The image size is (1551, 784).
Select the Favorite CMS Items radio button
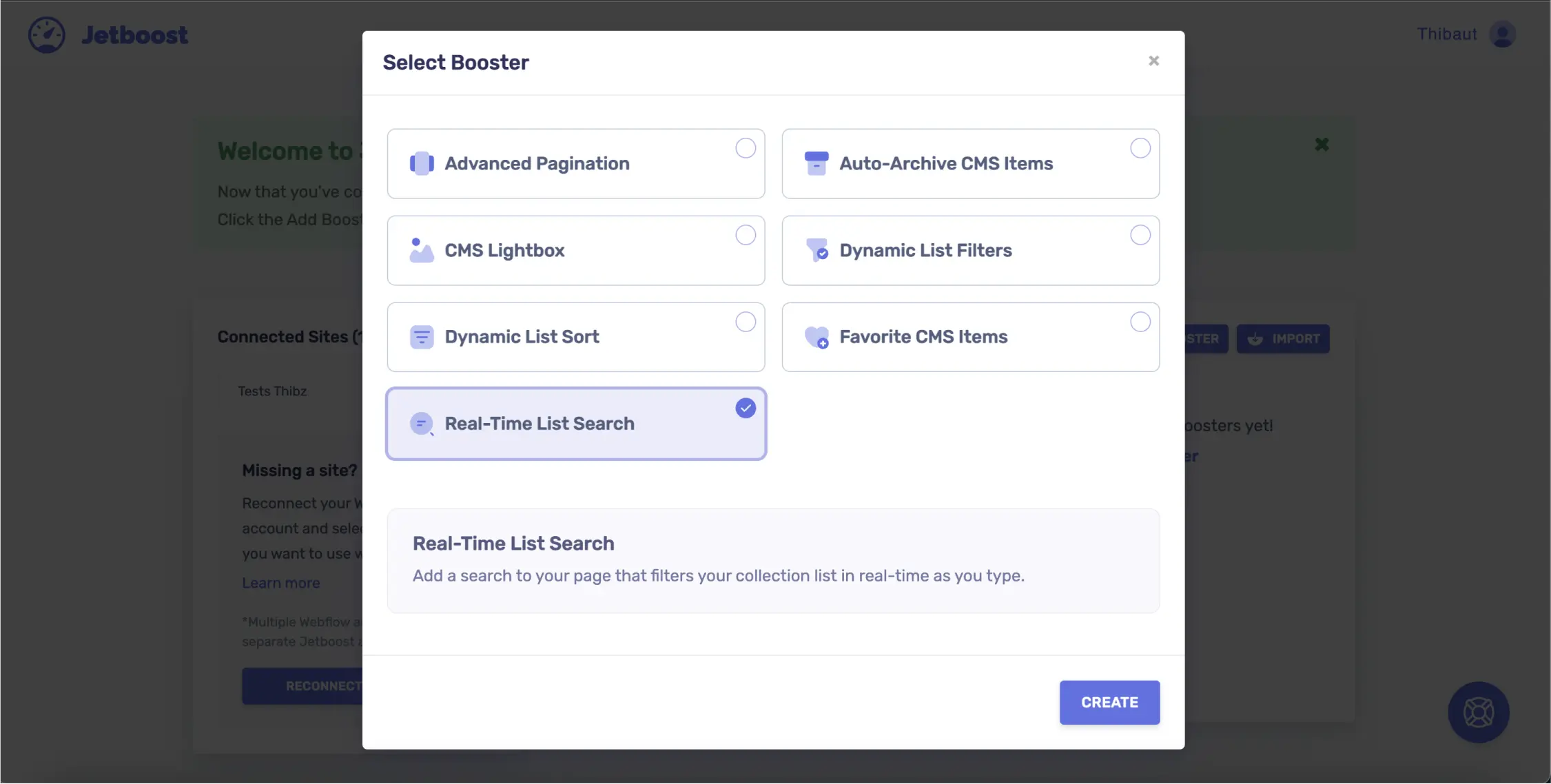click(x=1140, y=322)
